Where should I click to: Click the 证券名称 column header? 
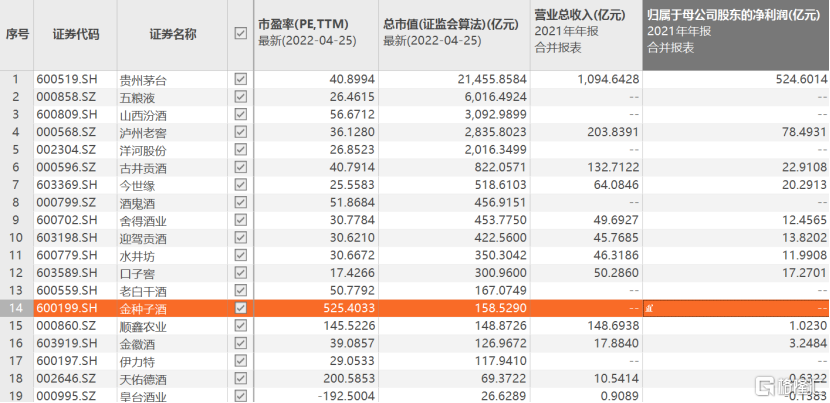tap(173, 35)
